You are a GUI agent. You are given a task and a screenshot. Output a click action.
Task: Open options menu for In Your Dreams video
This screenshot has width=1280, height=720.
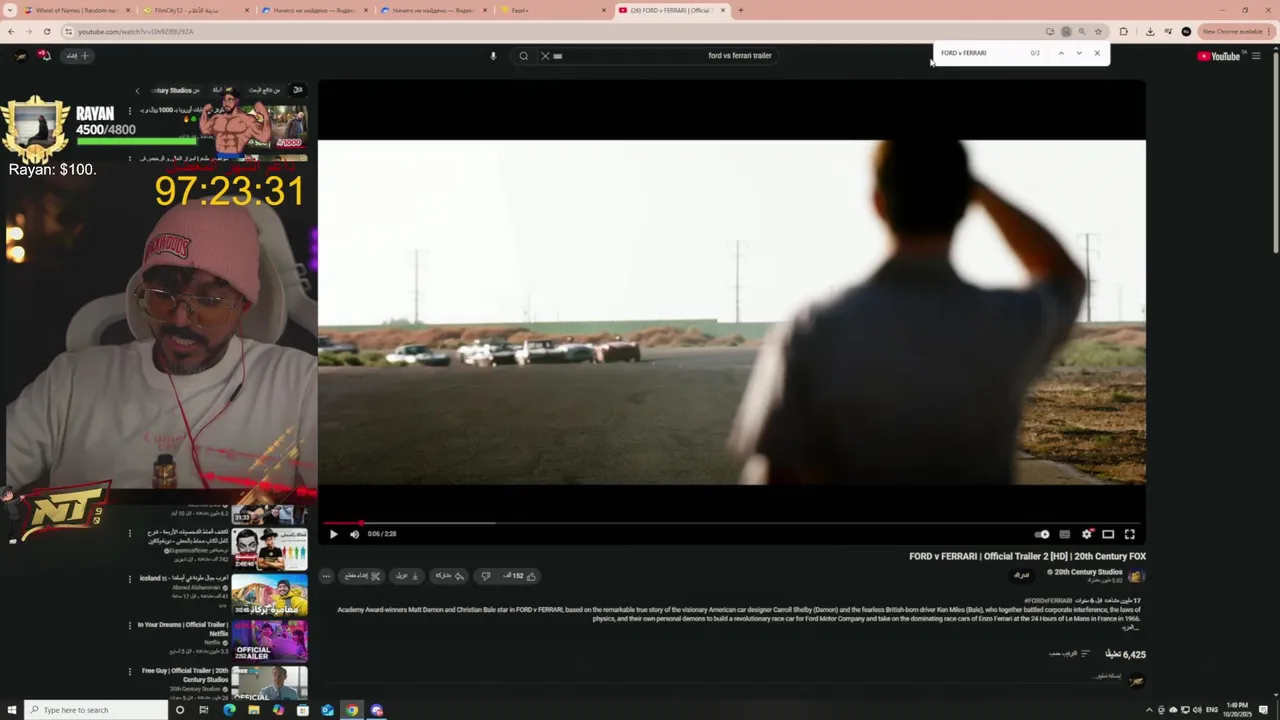click(129, 625)
